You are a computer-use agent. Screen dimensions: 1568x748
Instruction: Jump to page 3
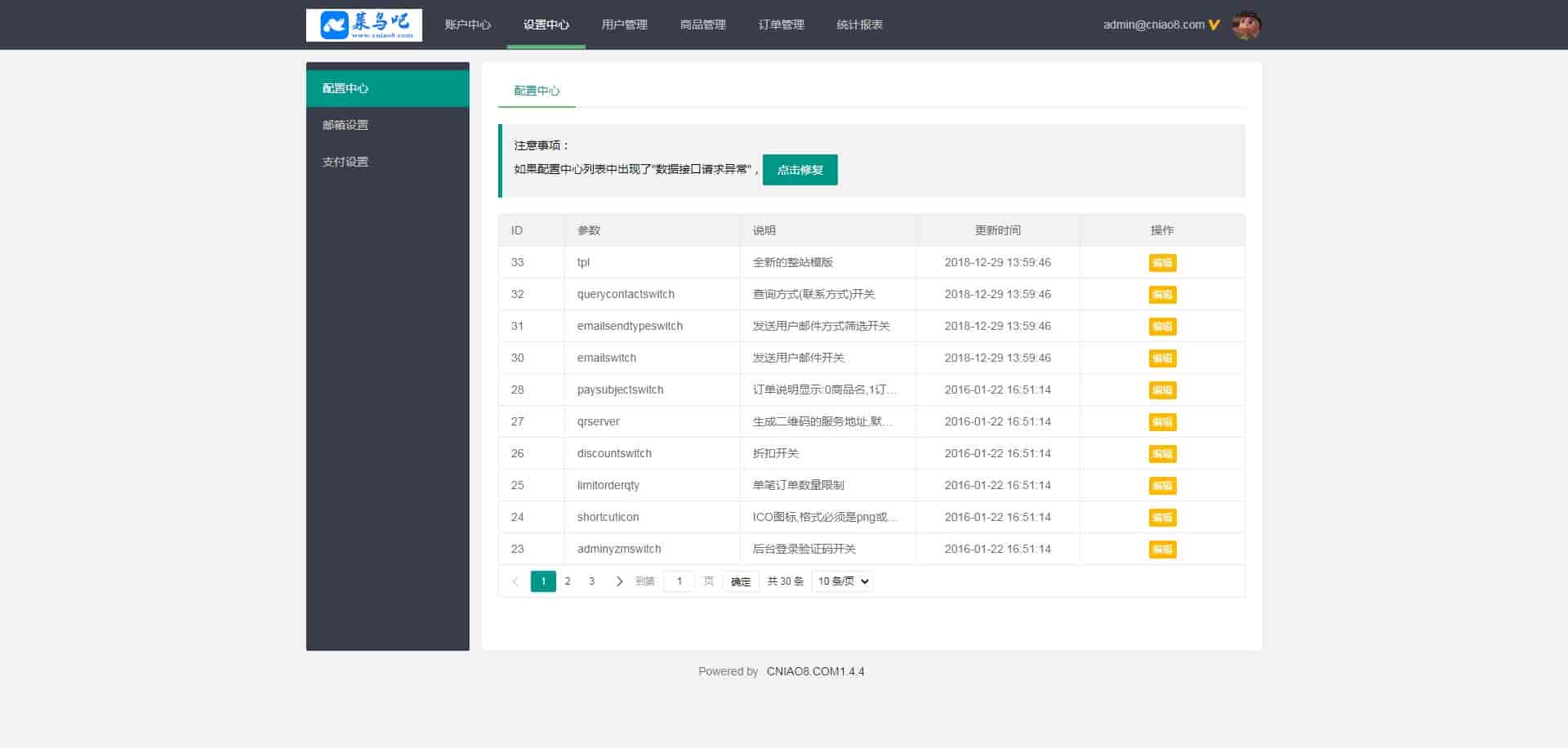pos(591,581)
